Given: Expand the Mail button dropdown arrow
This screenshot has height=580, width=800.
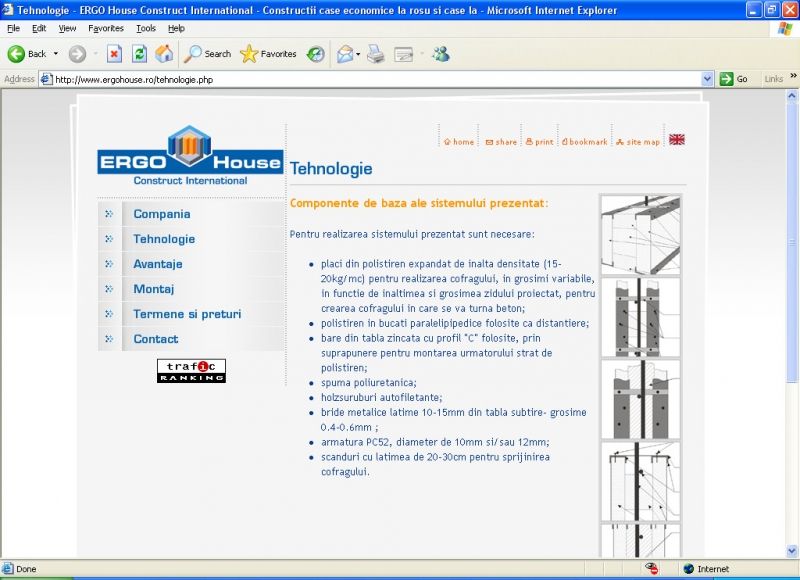Looking at the screenshot, I should [x=357, y=54].
